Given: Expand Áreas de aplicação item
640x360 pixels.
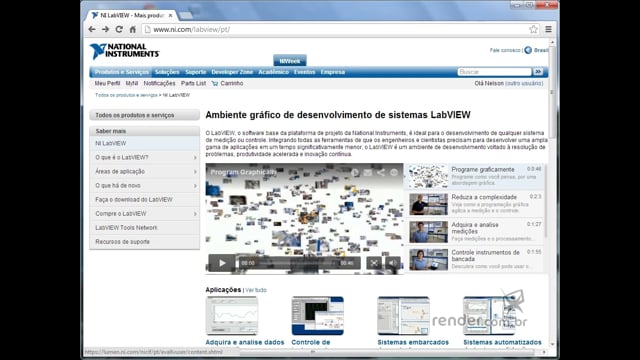Looking at the screenshot, I should click(144, 171).
